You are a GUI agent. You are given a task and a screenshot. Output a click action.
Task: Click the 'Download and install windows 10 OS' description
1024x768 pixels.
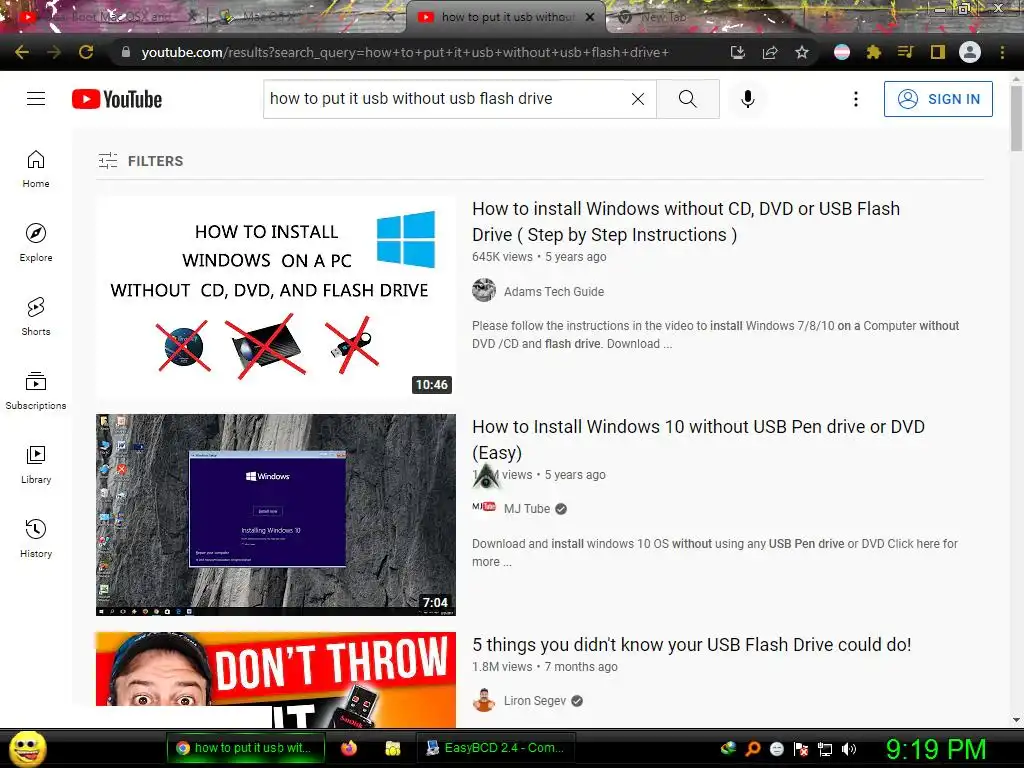pyautogui.click(x=715, y=552)
